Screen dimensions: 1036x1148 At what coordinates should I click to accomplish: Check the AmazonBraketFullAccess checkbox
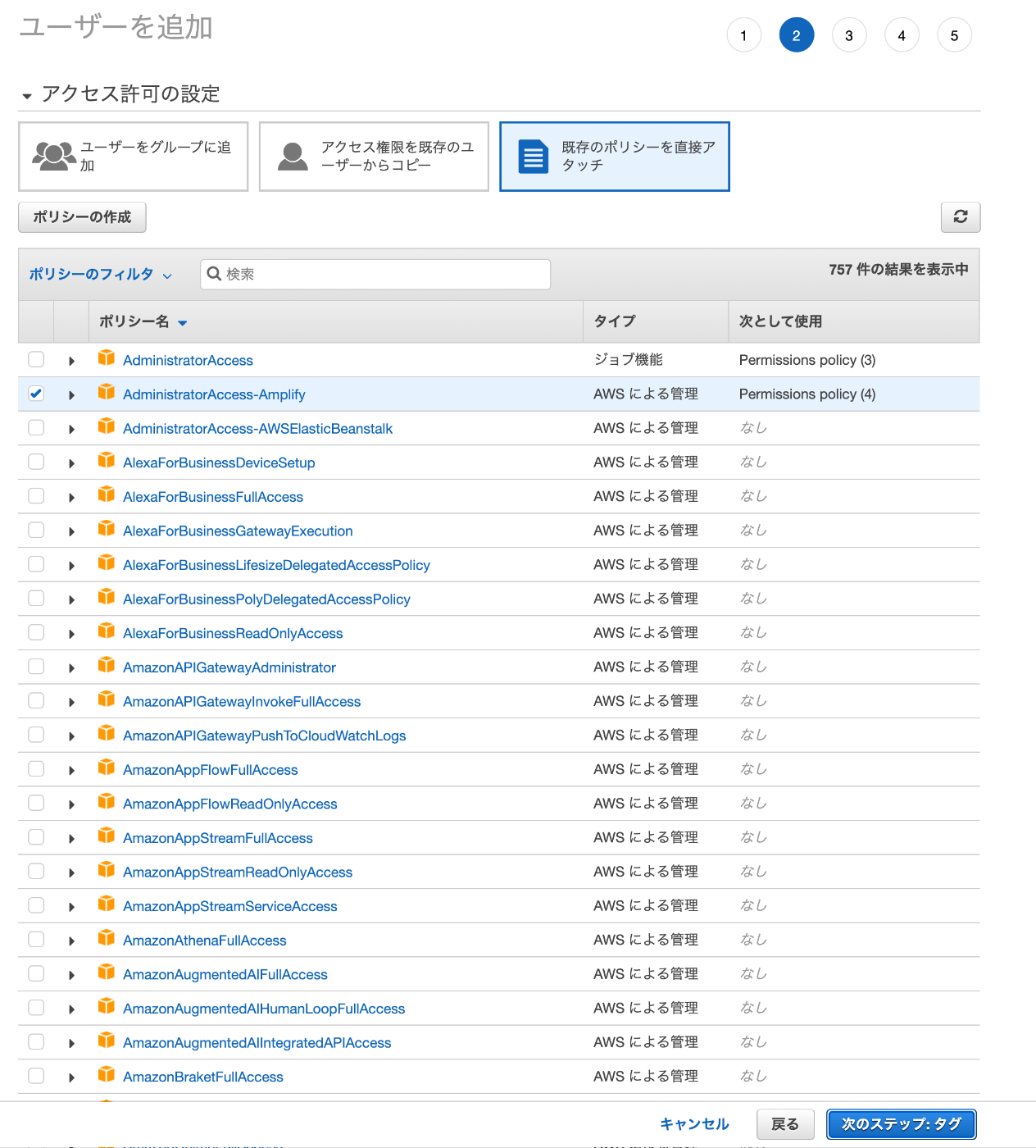[36, 1075]
